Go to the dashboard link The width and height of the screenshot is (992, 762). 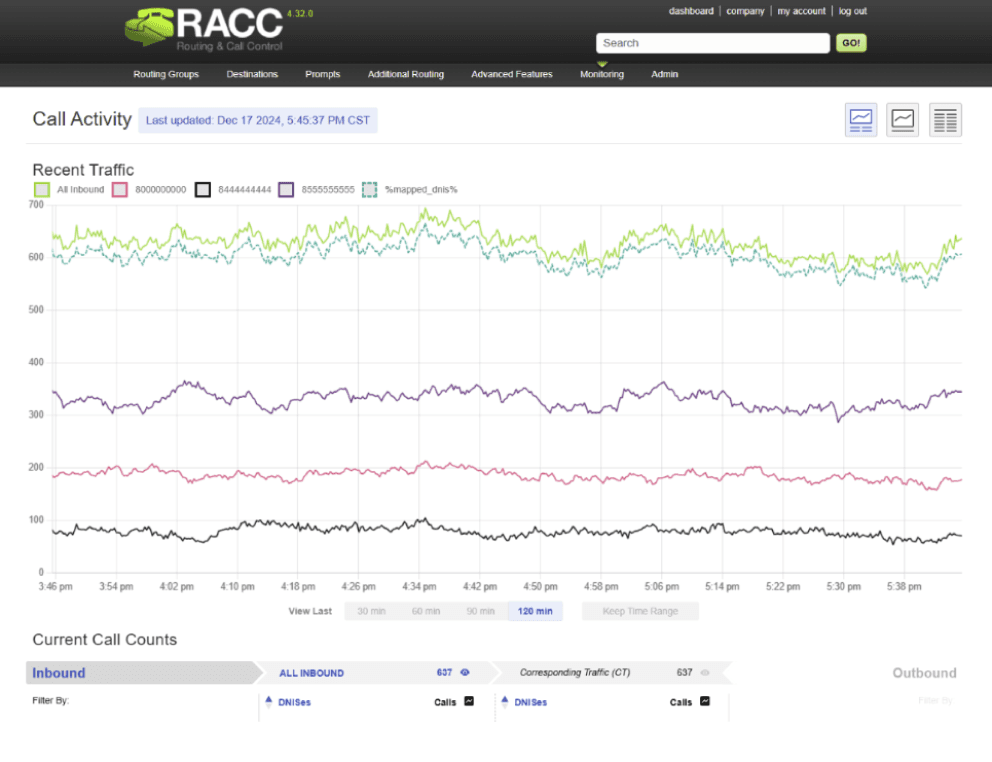point(691,11)
